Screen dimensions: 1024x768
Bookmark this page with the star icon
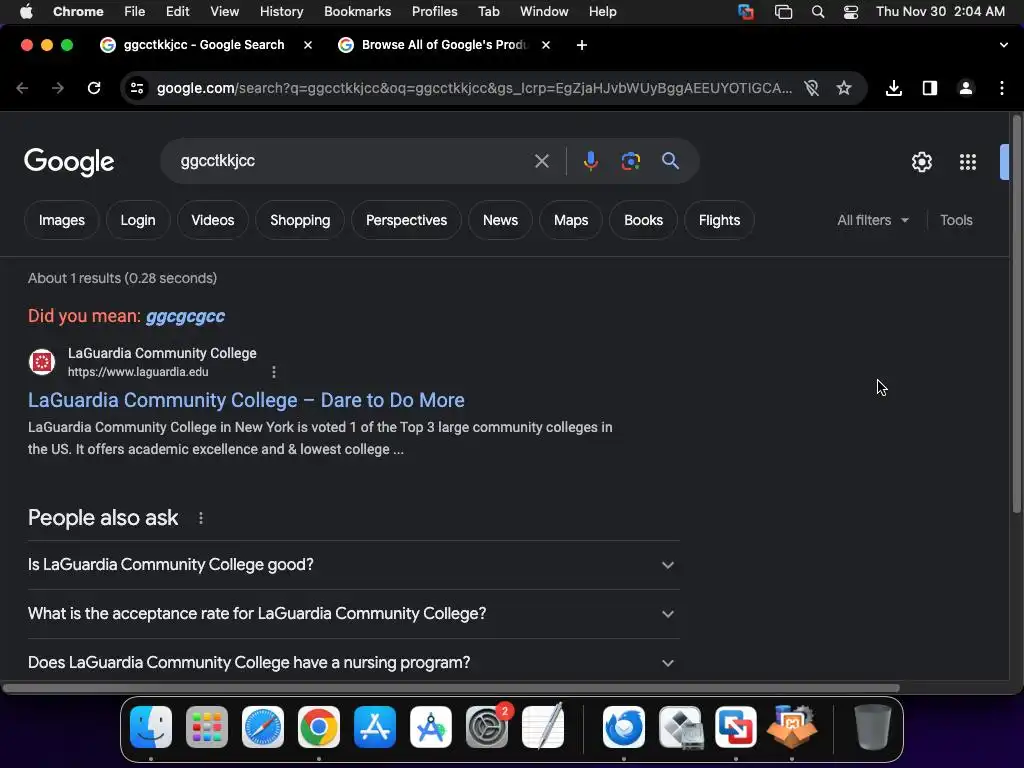click(844, 88)
